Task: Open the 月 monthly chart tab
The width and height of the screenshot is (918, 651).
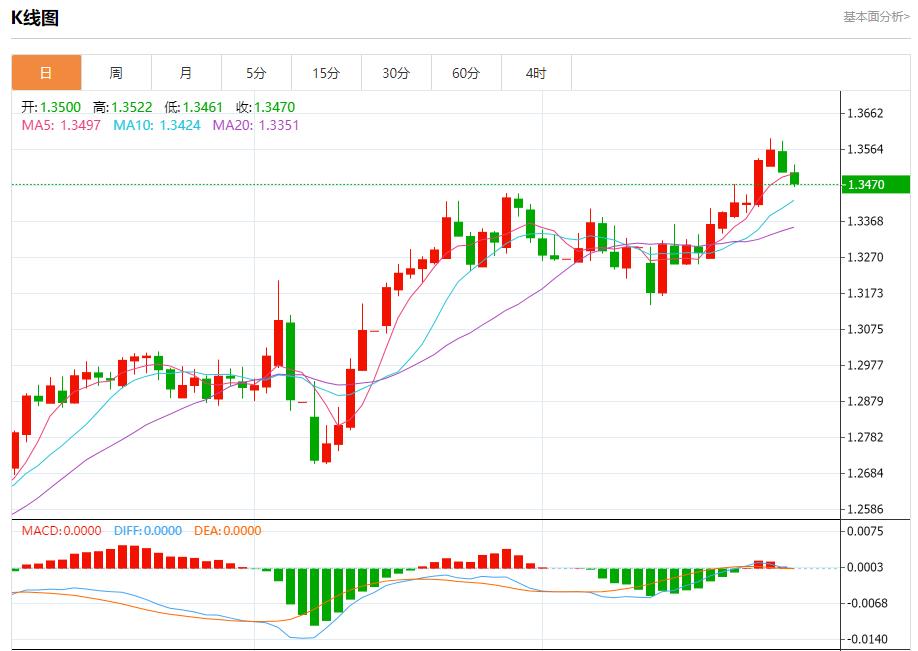Action: 186,73
